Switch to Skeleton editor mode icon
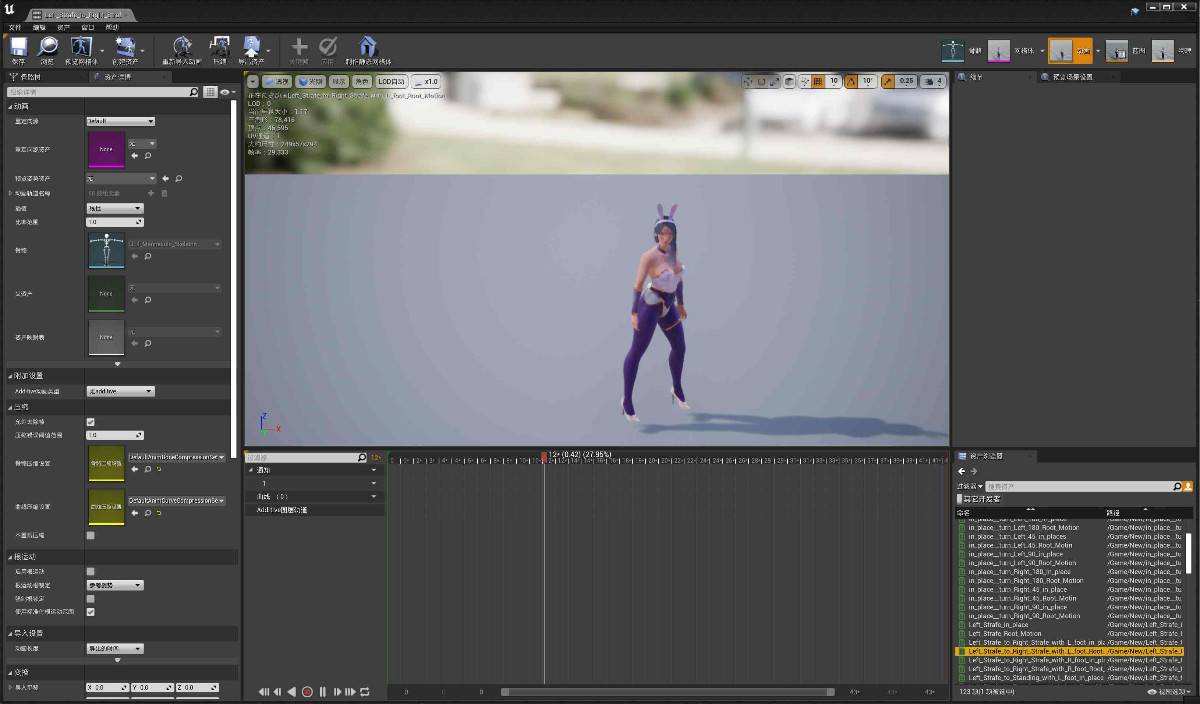 point(954,50)
